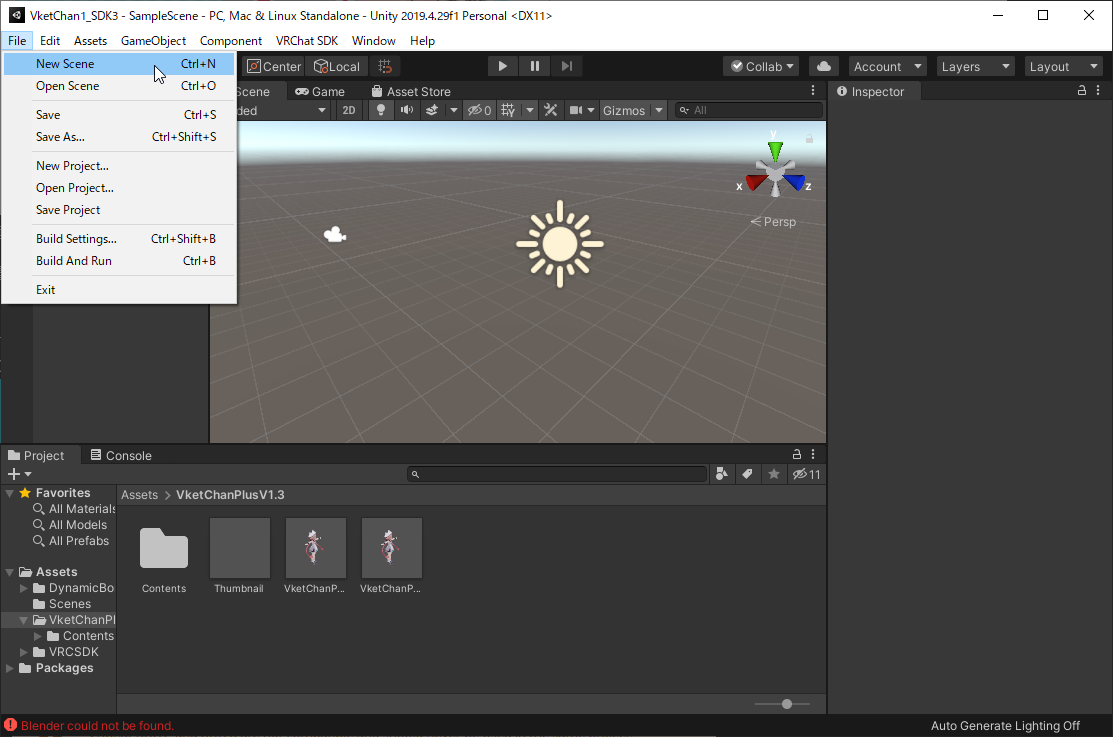Click the Search by Label icon
1113x737 pixels.
point(747,474)
